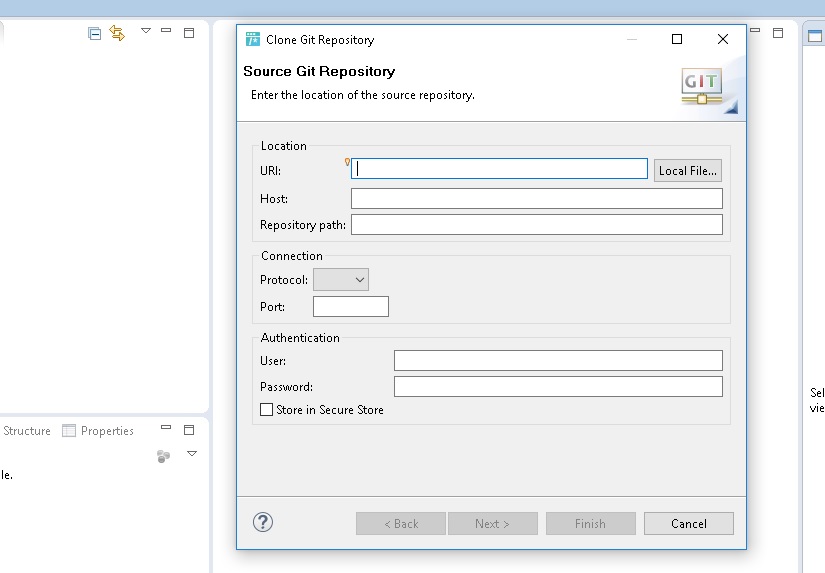Focus the Port input field
The height and width of the screenshot is (573, 825).
[351, 307]
